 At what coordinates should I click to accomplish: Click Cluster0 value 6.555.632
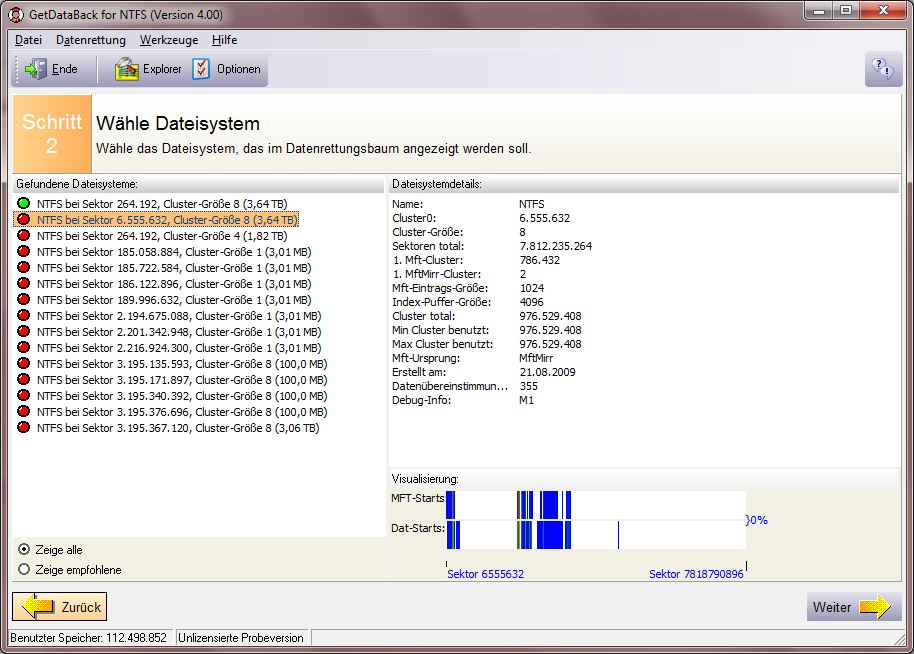[544, 218]
